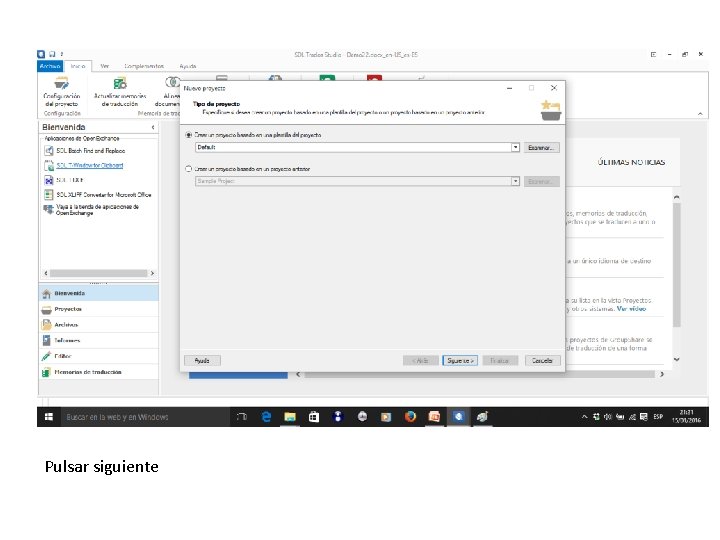The image size is (720, 540).
Task: Open File Explorer from the taskbar
Action: [290, 417]
